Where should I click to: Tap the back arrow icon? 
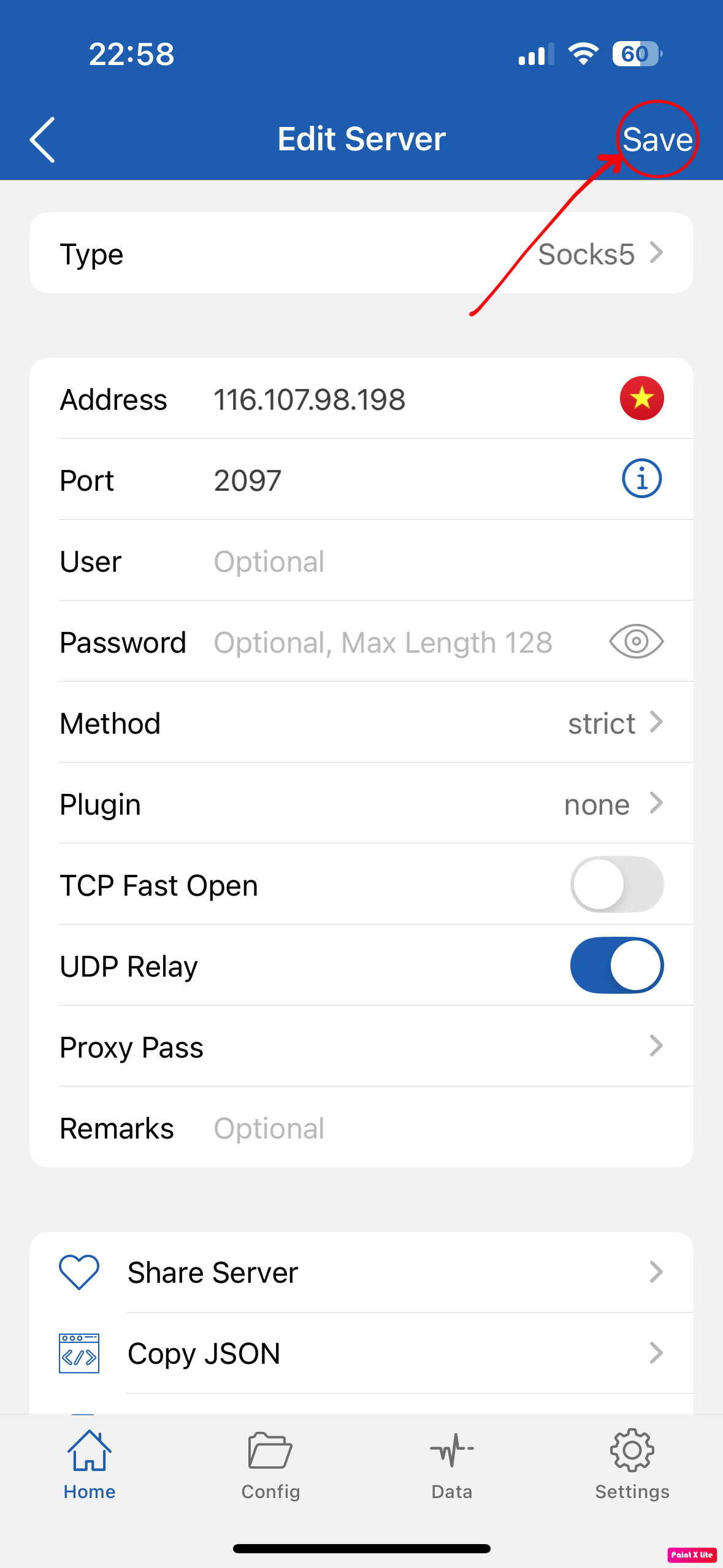pyautogui.click(x=43, y=139)
